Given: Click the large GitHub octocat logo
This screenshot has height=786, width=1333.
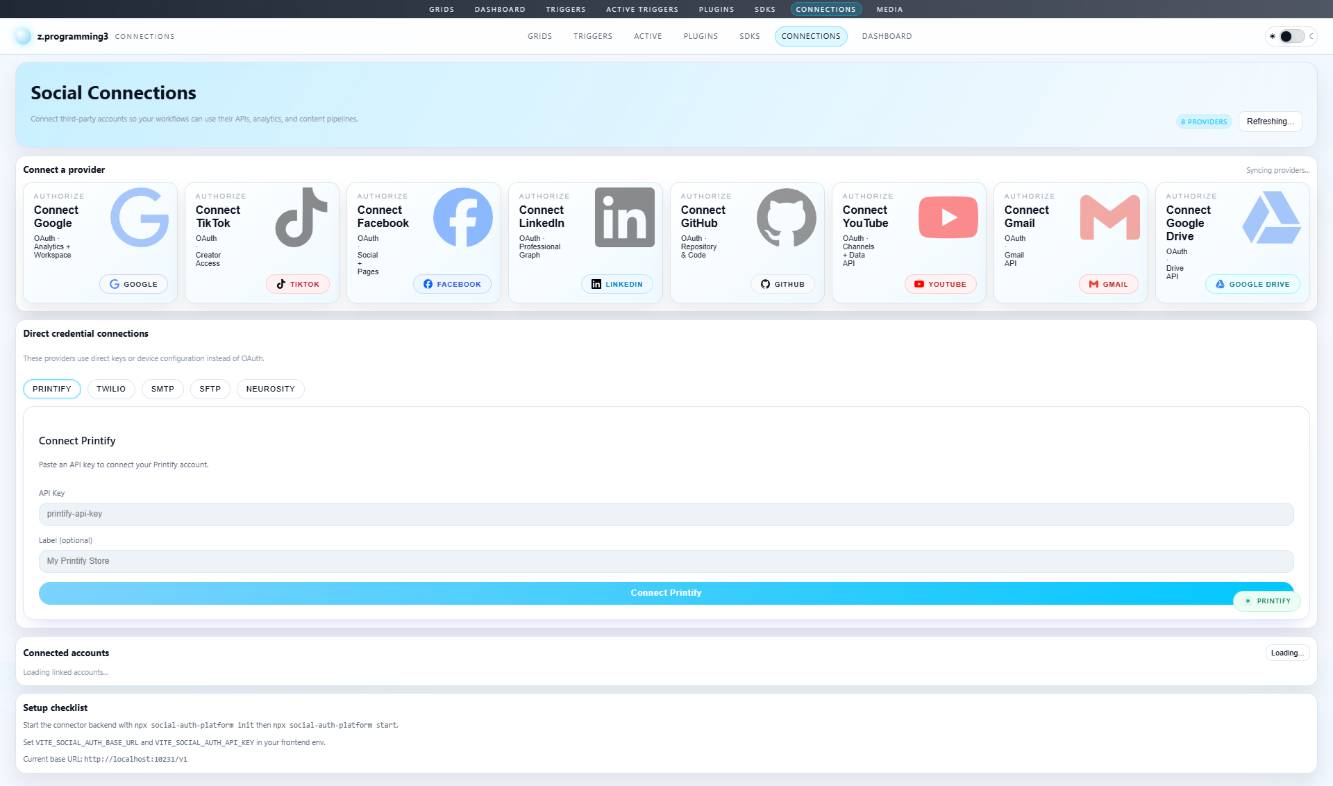Looking at the screenshot, I should pyautogui.click(x=787, y=217).
